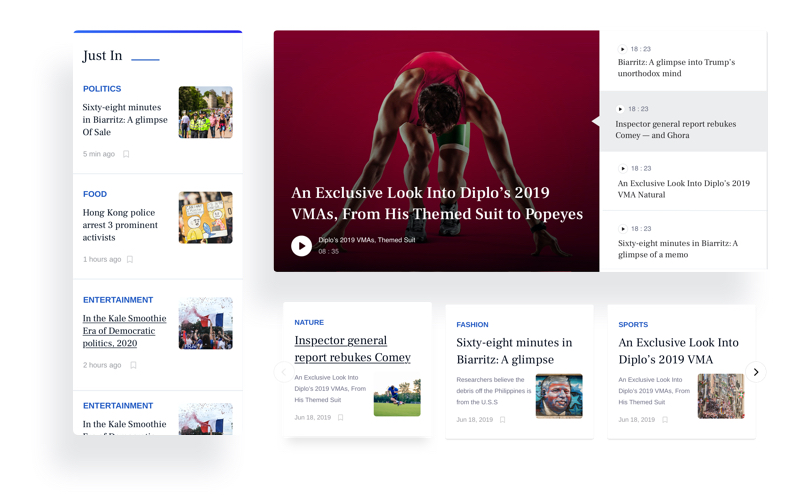Open the FOOD category label
This screenshot has height=498, width=798.
pos(95,194)
